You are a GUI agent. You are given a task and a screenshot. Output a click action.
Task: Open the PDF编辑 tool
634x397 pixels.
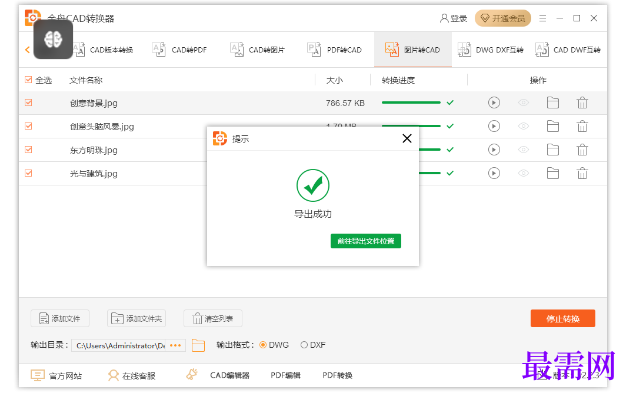point(285,375)
